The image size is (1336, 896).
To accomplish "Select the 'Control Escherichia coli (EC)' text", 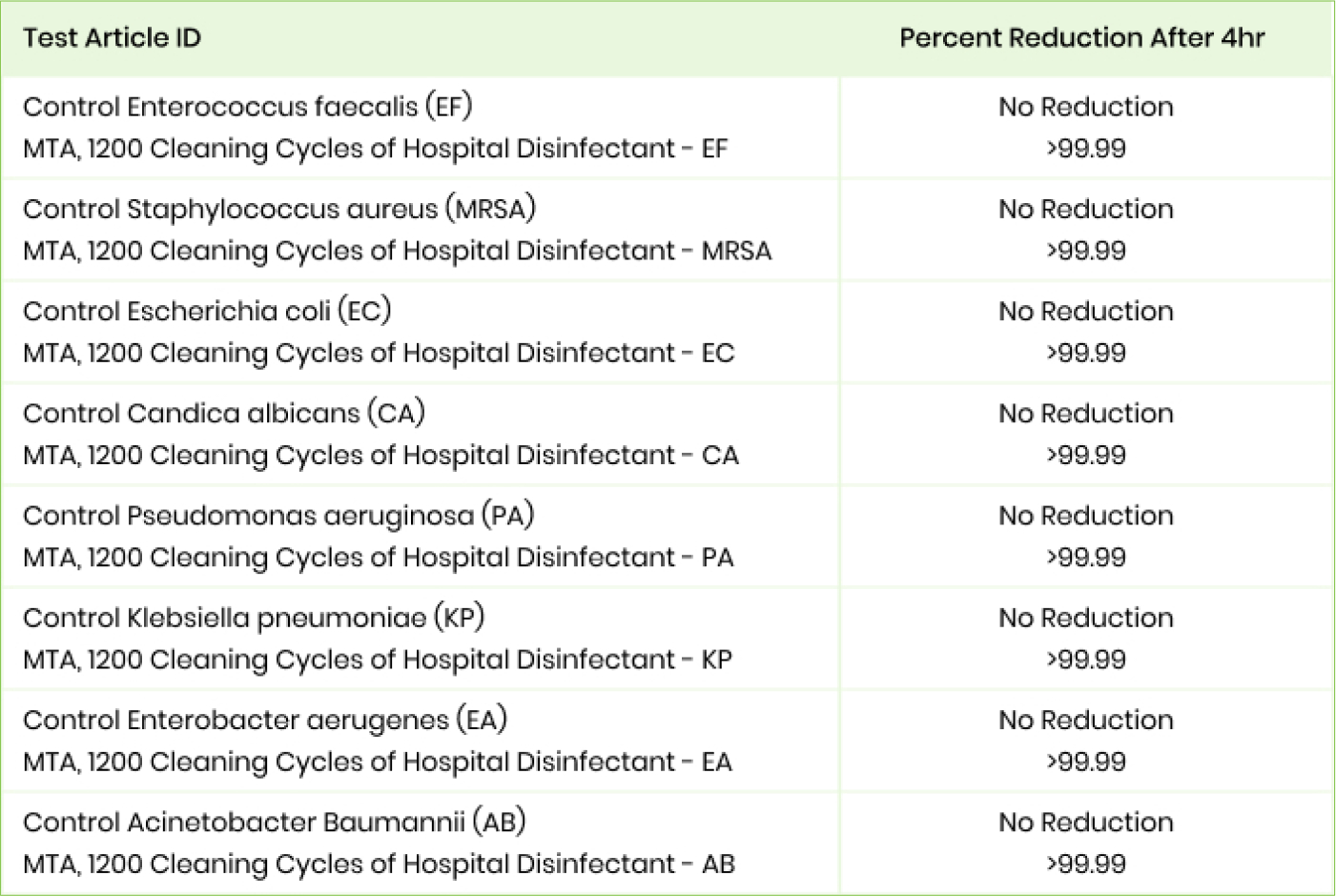I will pyautogui.click(x=207, y=311).
